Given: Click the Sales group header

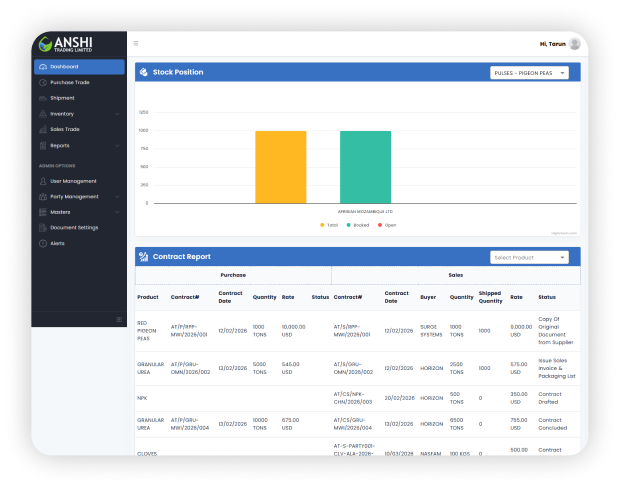Looking at the screenshot, I should pos(456,275).
